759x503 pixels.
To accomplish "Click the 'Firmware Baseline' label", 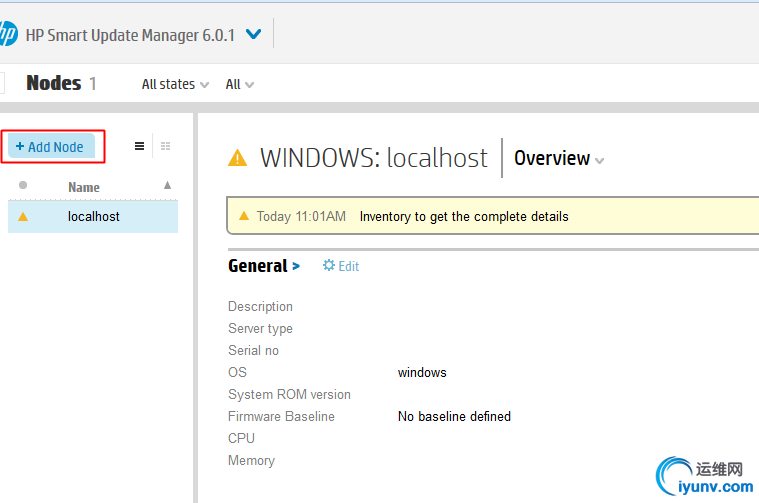I will [281, 416].
